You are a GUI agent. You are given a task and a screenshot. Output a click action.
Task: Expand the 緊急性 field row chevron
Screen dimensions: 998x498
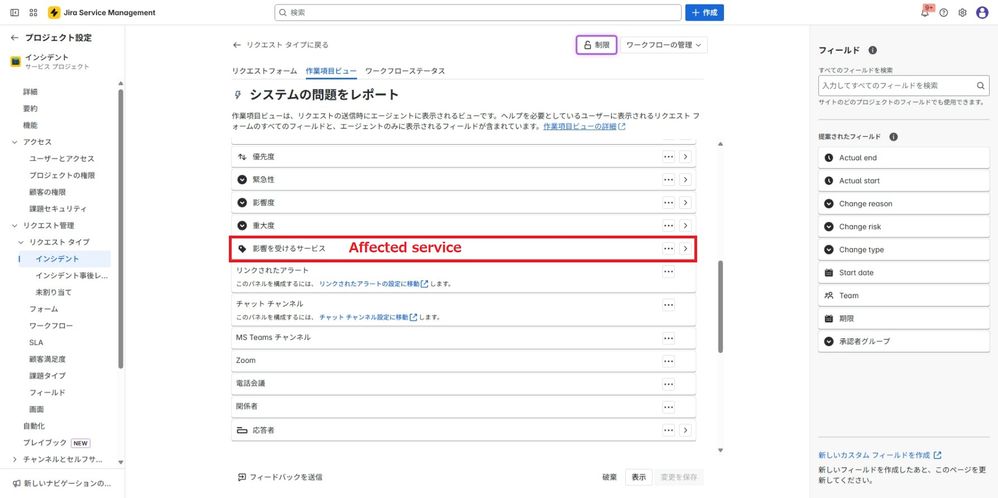pyautogui.click(x=685, y=180)
